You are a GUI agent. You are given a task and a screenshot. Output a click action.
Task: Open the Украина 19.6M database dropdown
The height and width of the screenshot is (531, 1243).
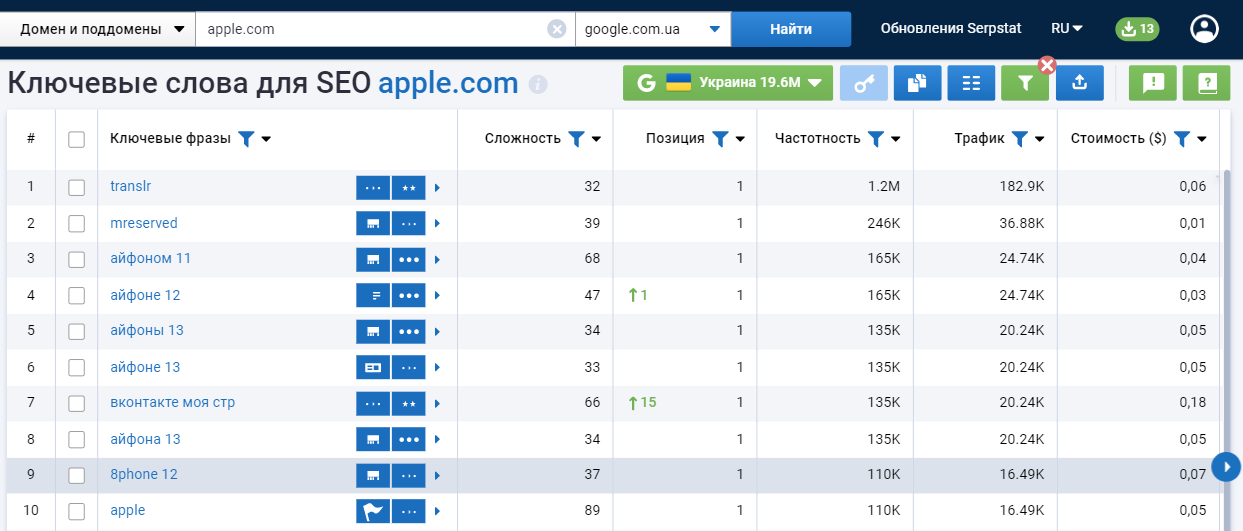coord(727,83)
